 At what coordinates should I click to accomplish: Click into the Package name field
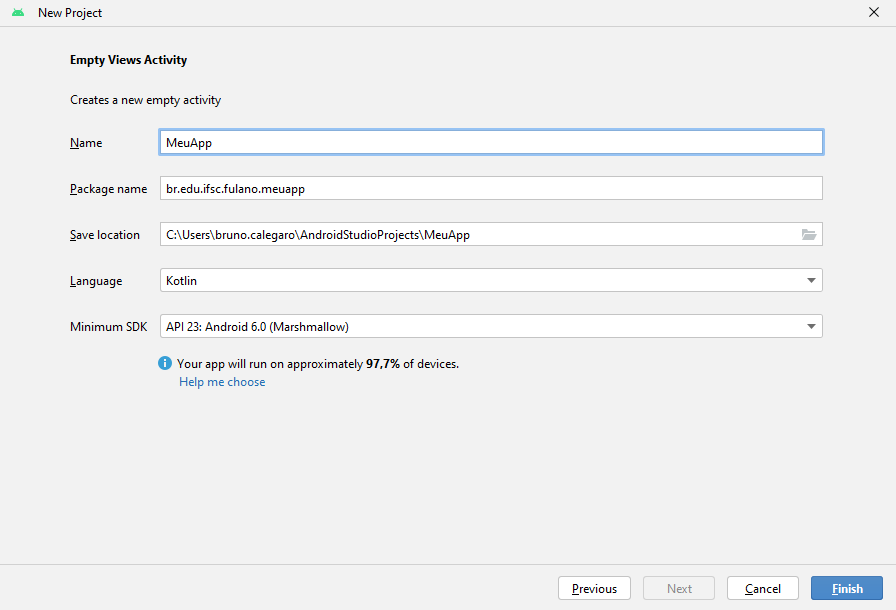pos(490,189)
